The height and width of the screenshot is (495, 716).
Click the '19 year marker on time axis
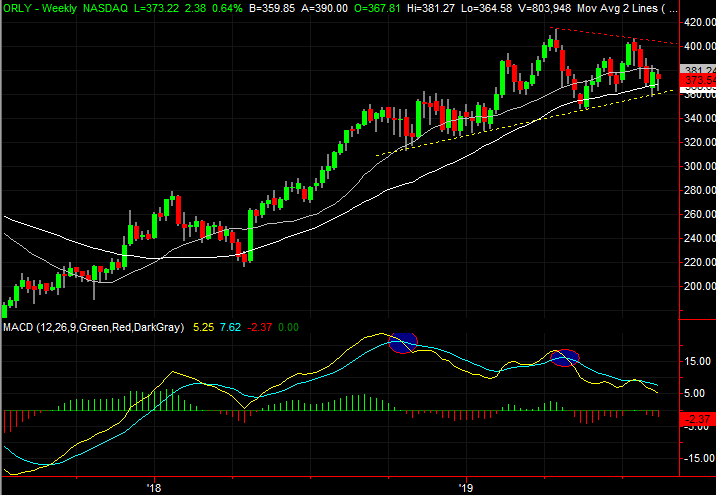click(x=466, y=488)
